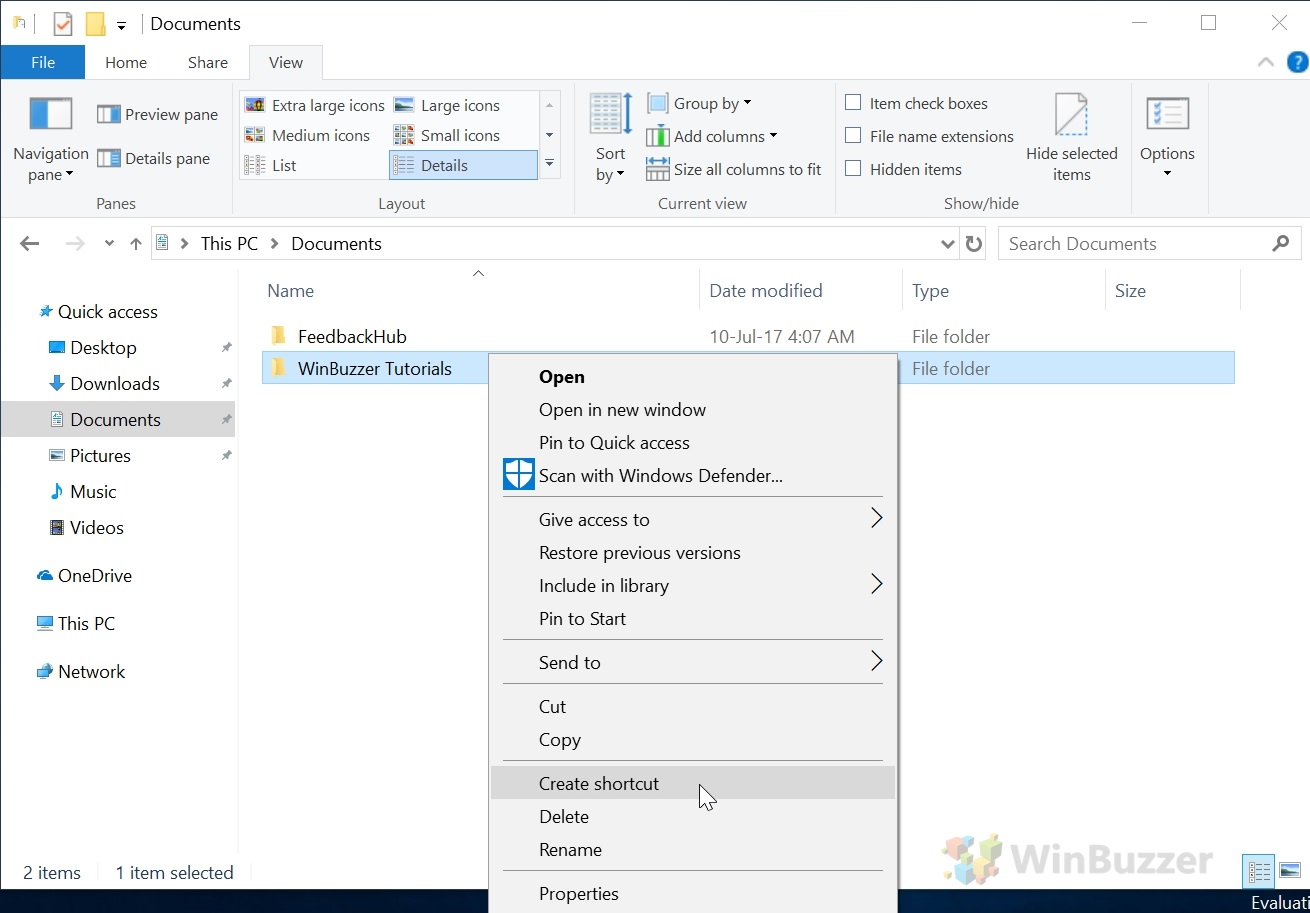Viewport: 1310px width, 913px height.
Task: Enable Item check boxes
Action: point(854,102)
